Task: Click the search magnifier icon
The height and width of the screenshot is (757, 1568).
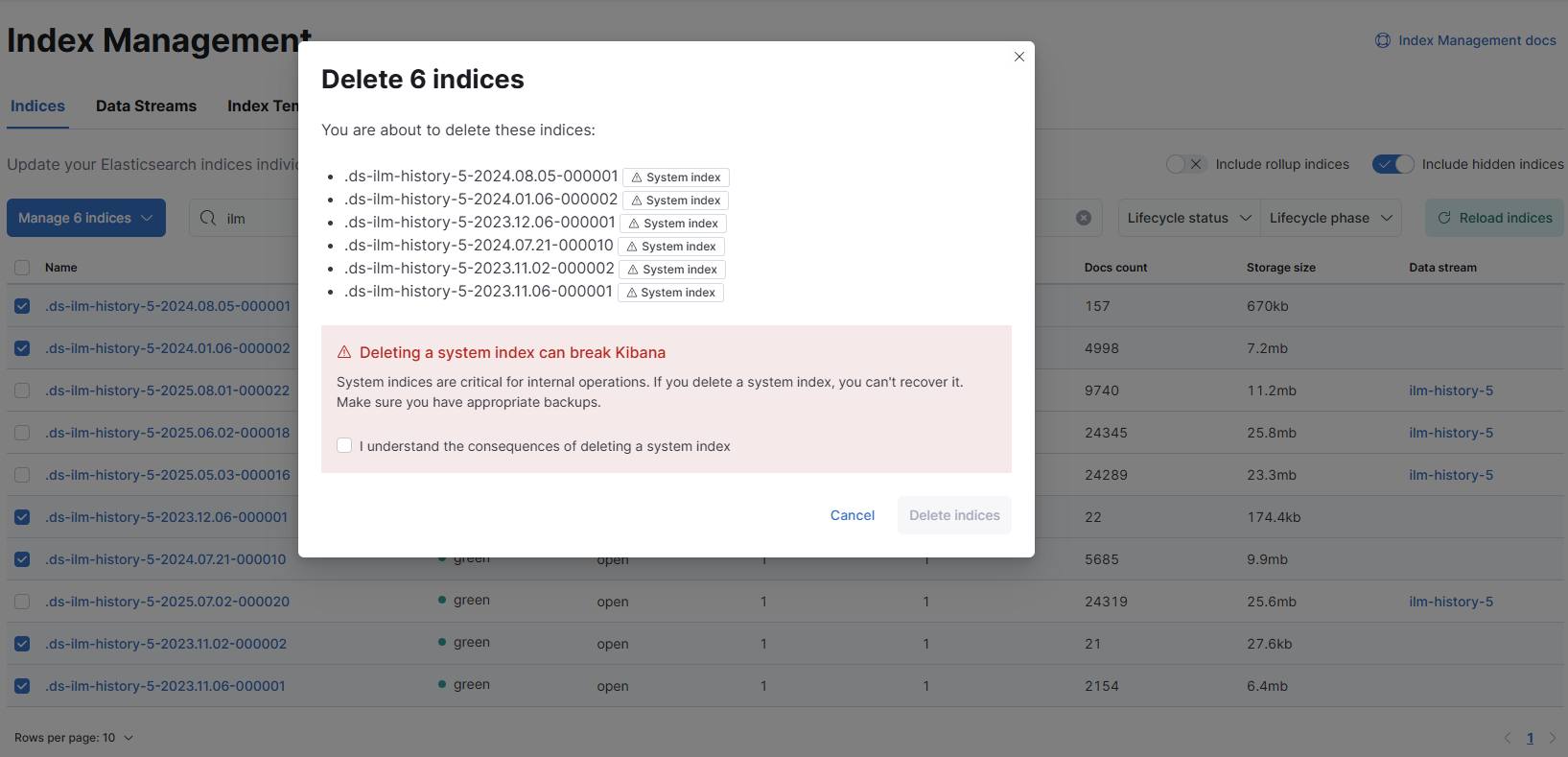Action: 208,218
